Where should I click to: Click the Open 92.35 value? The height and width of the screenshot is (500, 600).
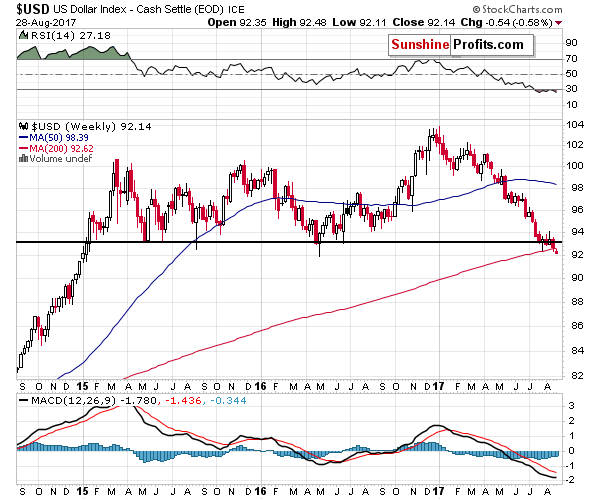[236, 23]
